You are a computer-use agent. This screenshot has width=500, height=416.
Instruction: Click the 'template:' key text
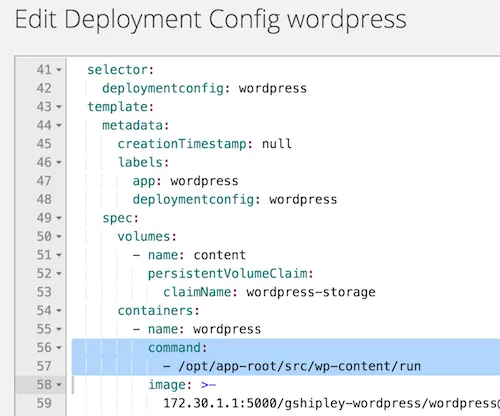pos(120,107)
